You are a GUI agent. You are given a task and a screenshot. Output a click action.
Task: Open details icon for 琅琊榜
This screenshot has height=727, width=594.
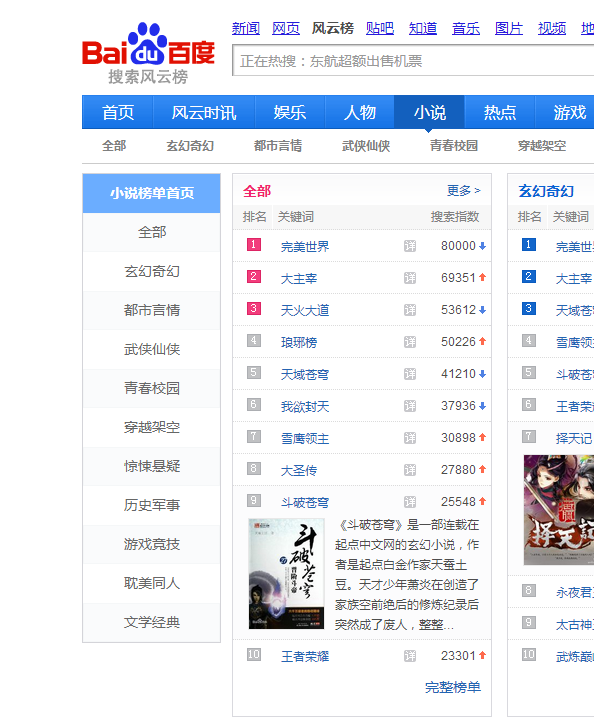click(410, 342)
